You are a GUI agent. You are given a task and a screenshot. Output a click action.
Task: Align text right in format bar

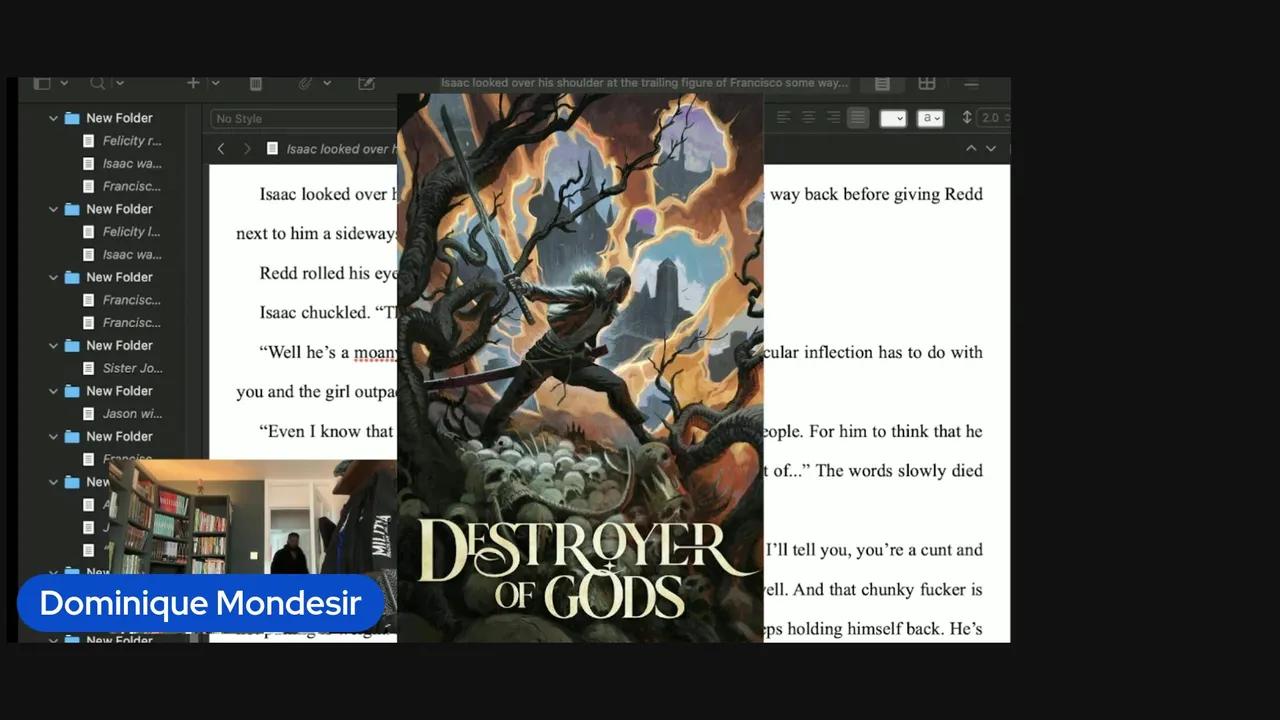click(833, 118)
